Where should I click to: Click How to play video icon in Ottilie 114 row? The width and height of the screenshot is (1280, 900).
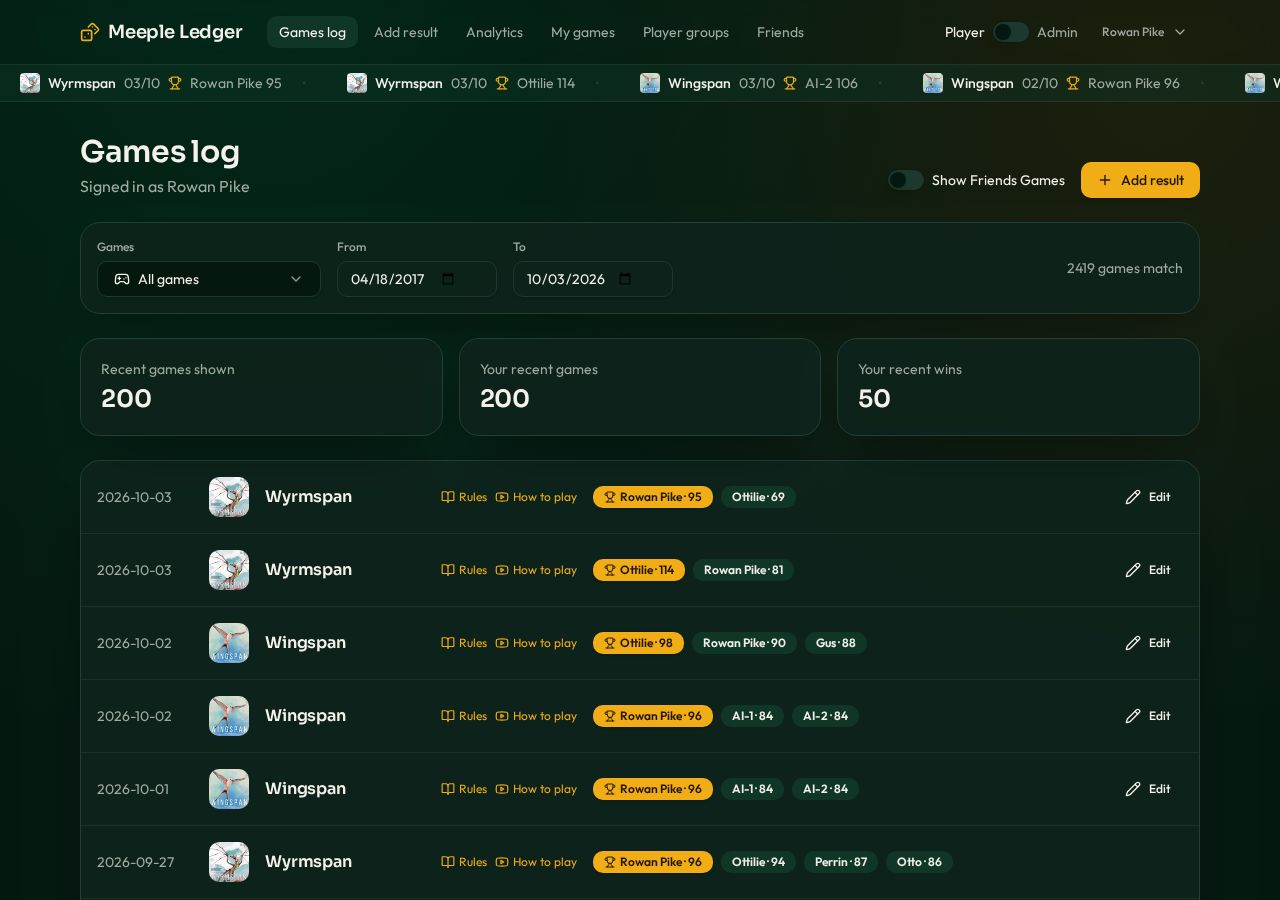(502, 570)
